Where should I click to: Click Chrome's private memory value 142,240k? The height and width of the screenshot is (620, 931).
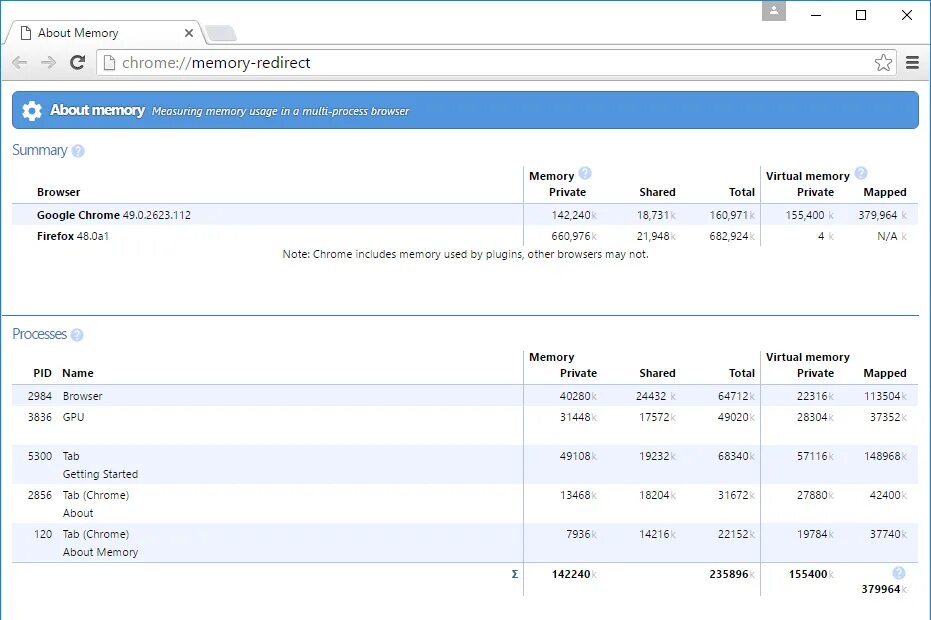tap(574, 215)
